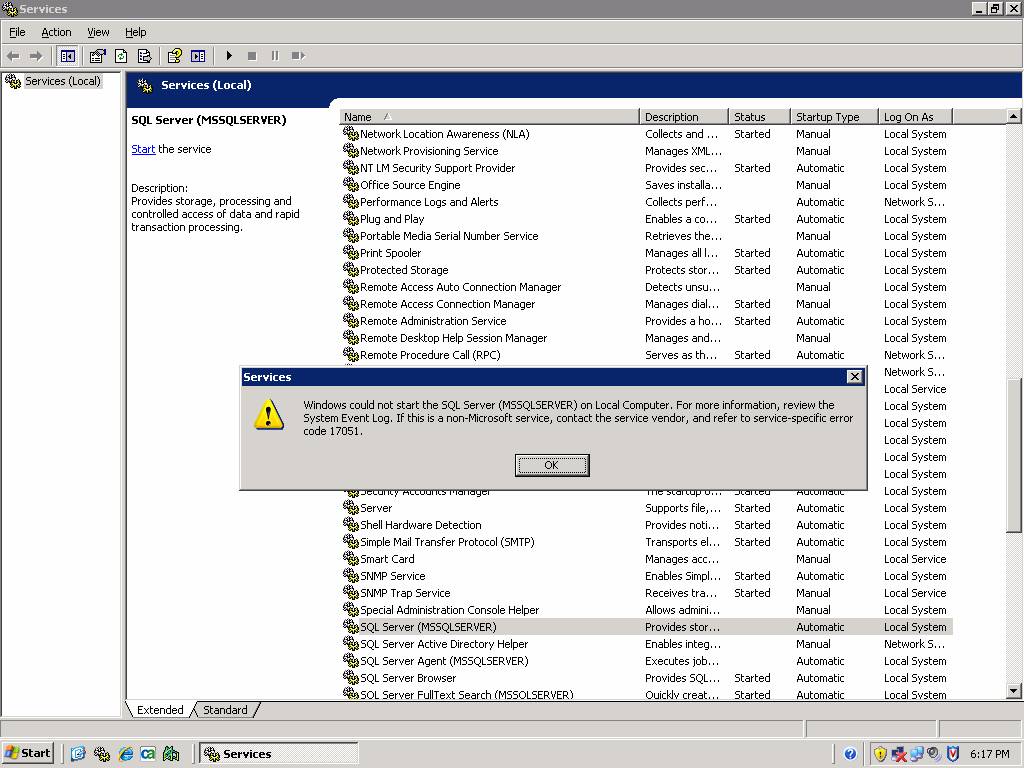The width and height of the screenshot is (1024, 768).
Task: Click the Pause Service toolbar icon
Action: pyautogui.click(x=275, y=56)
